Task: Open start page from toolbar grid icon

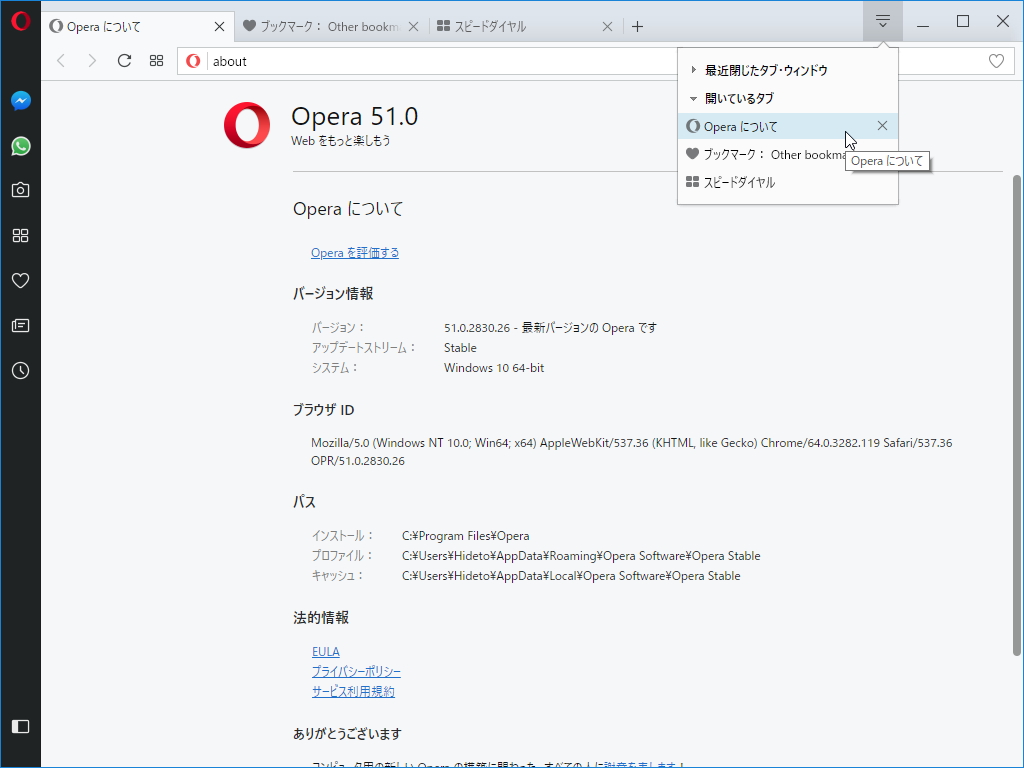Action: coord(156,61)
